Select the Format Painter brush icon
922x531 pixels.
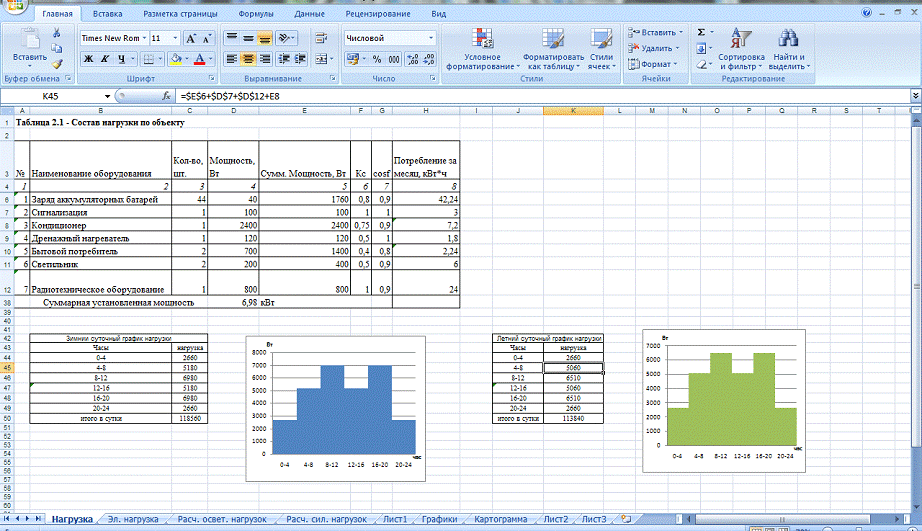pos(57,62)
